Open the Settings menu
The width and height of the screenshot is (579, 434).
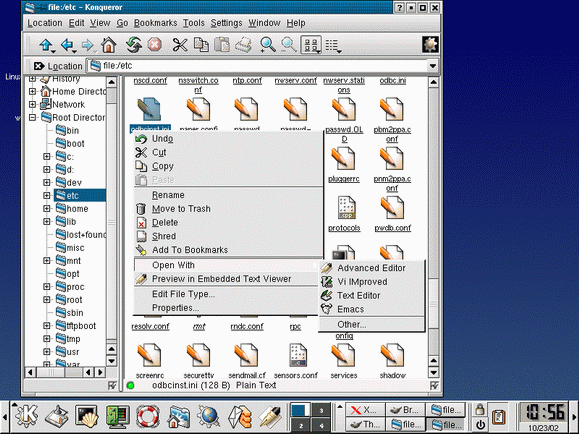click(x=226, y=23)
